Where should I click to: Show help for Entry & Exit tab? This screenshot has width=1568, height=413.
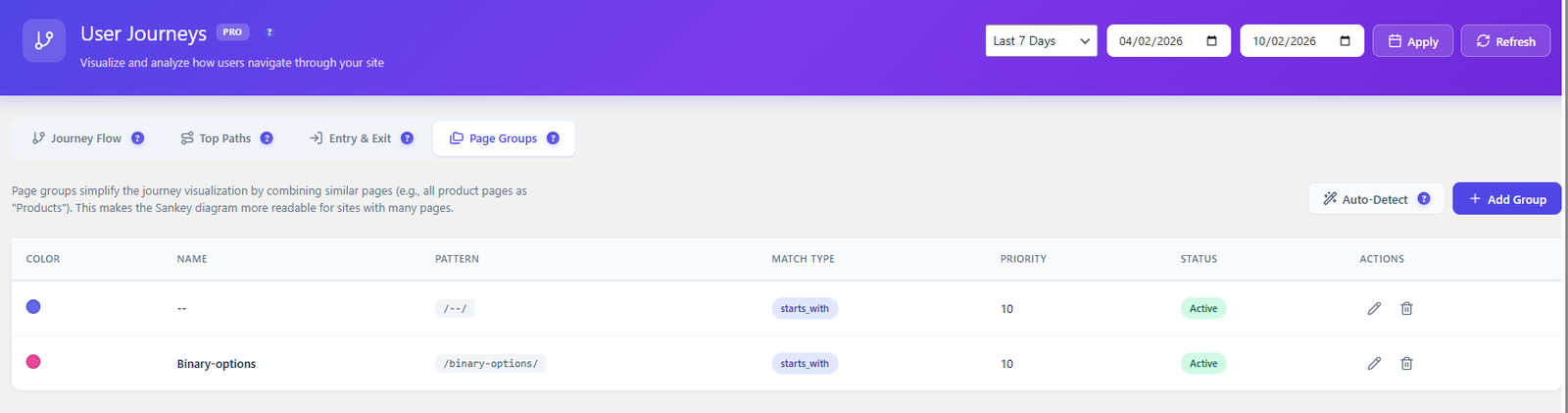[x=407, y=138]
